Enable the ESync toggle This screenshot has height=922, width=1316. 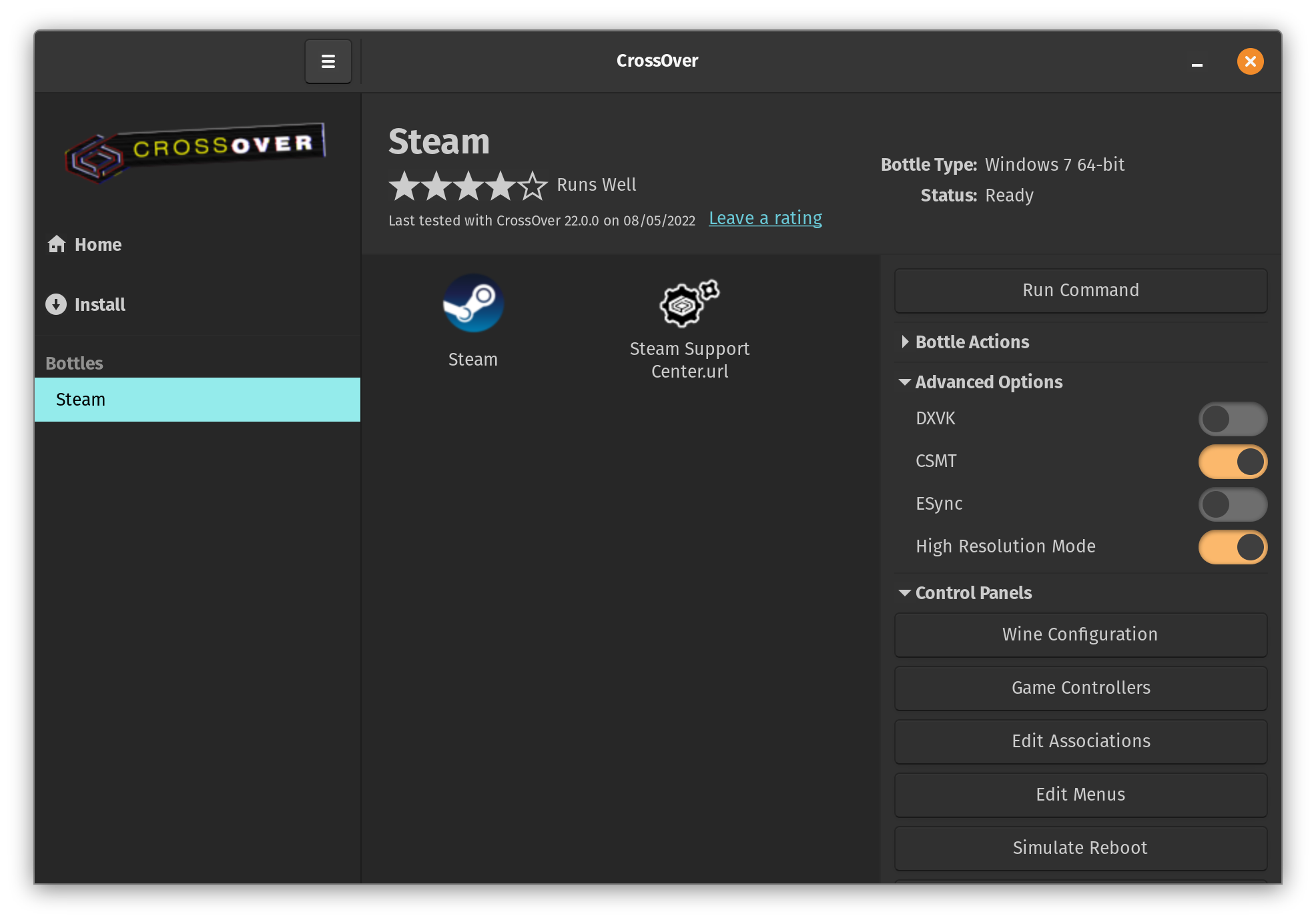[x=1232, y=503]
